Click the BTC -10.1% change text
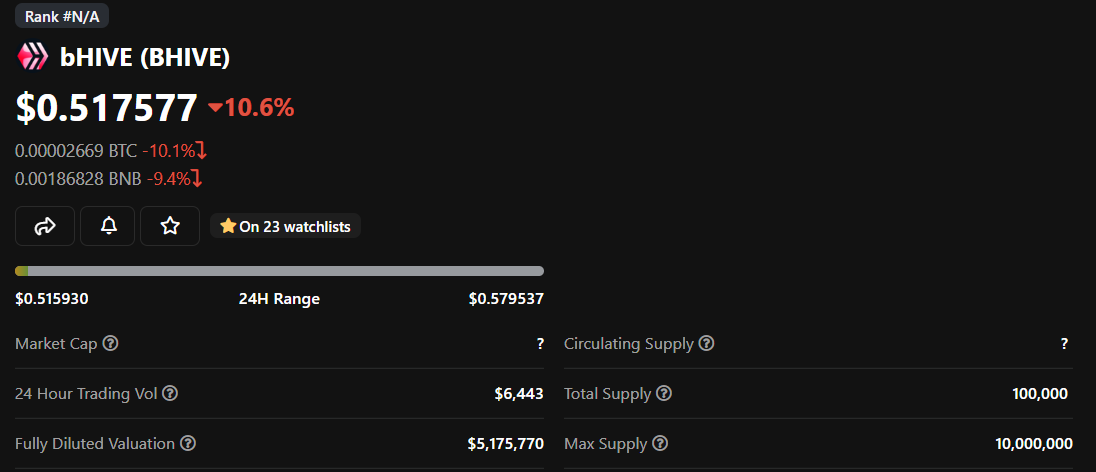Image resolution: width=1096 pixels, height=472 pixels. pos(174,151)
